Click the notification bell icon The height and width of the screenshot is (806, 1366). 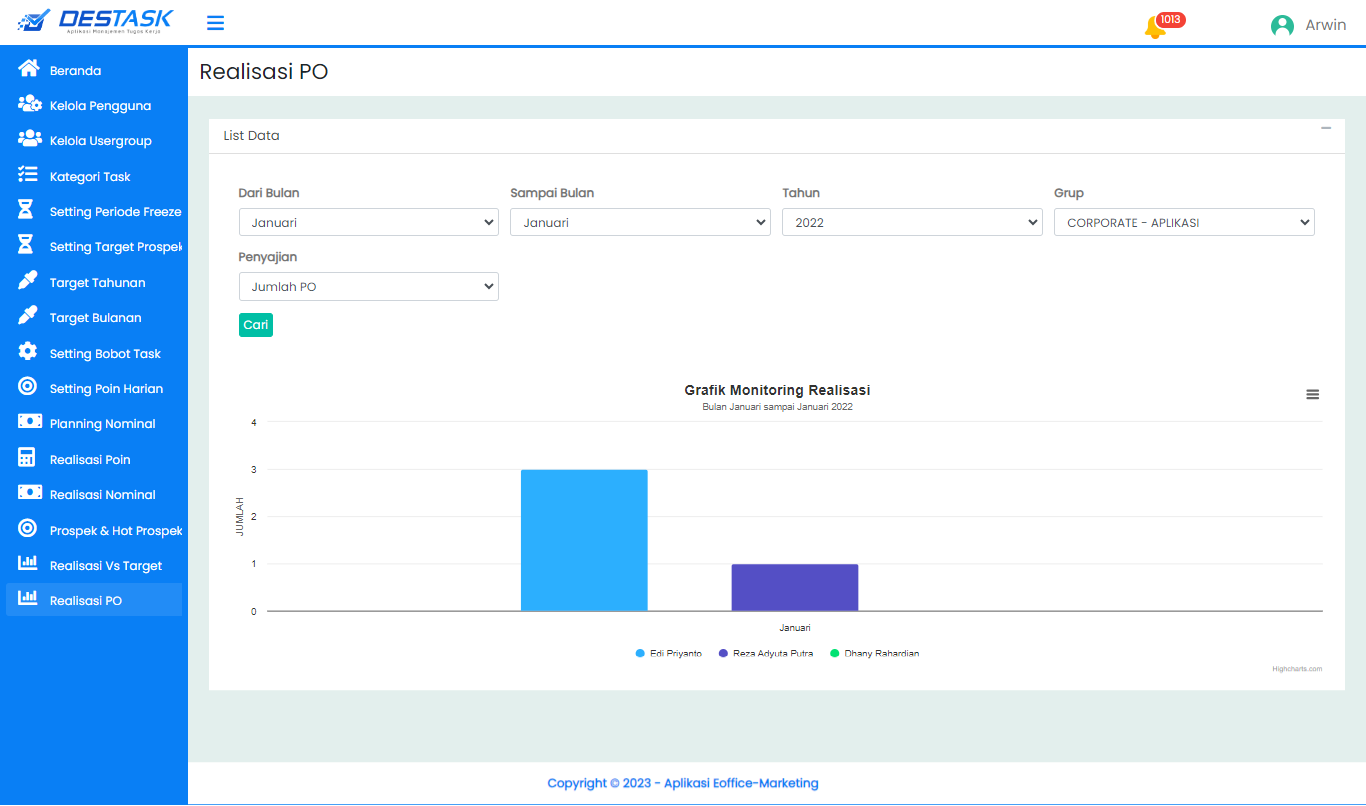1155,27
